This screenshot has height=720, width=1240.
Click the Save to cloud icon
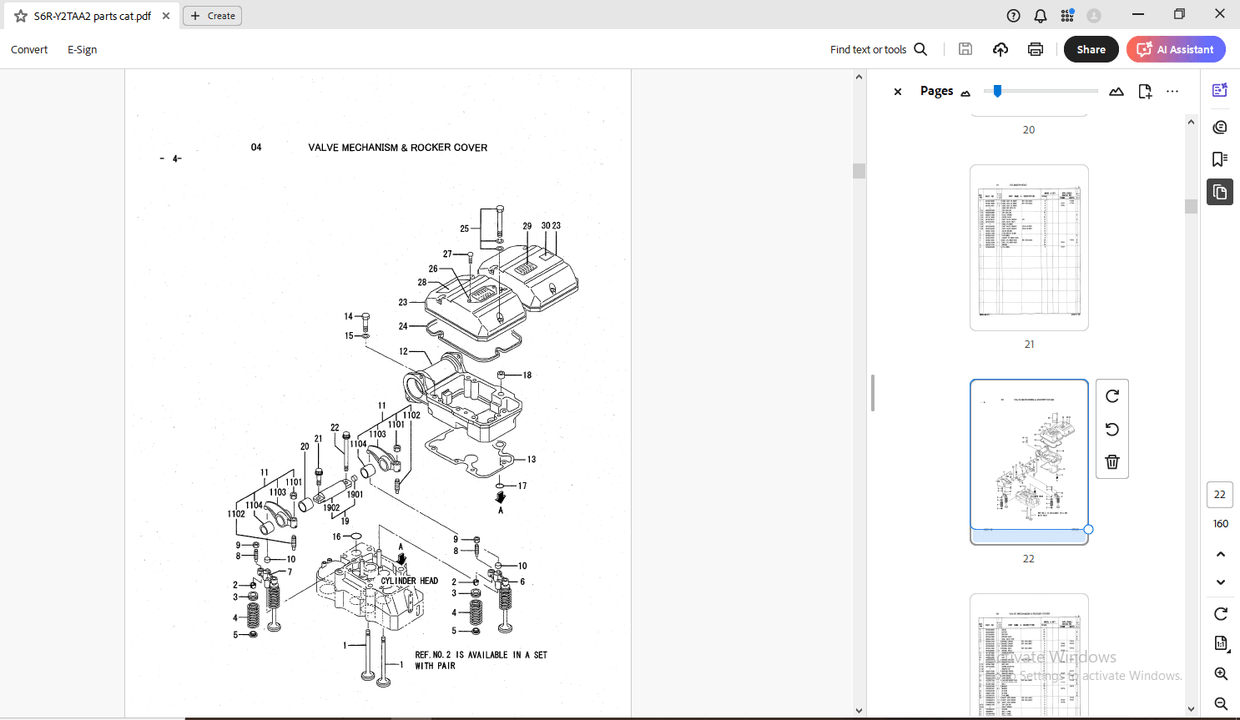[x=1000, y=49]
